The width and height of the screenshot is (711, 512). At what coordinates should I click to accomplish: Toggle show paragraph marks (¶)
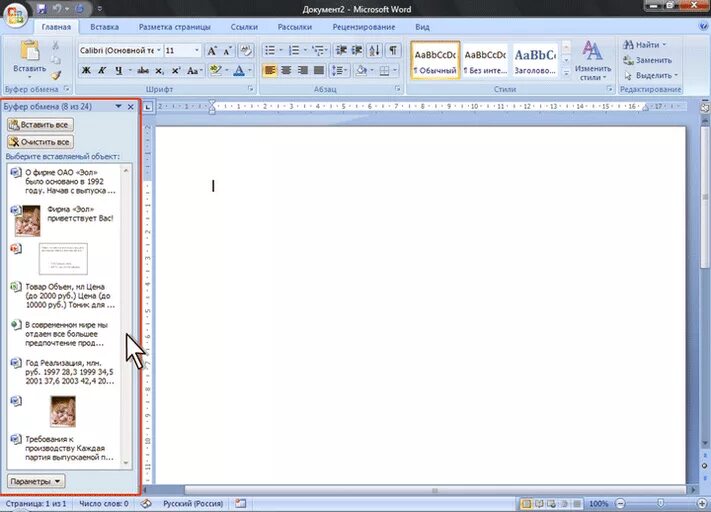click(x=393, y=50)
